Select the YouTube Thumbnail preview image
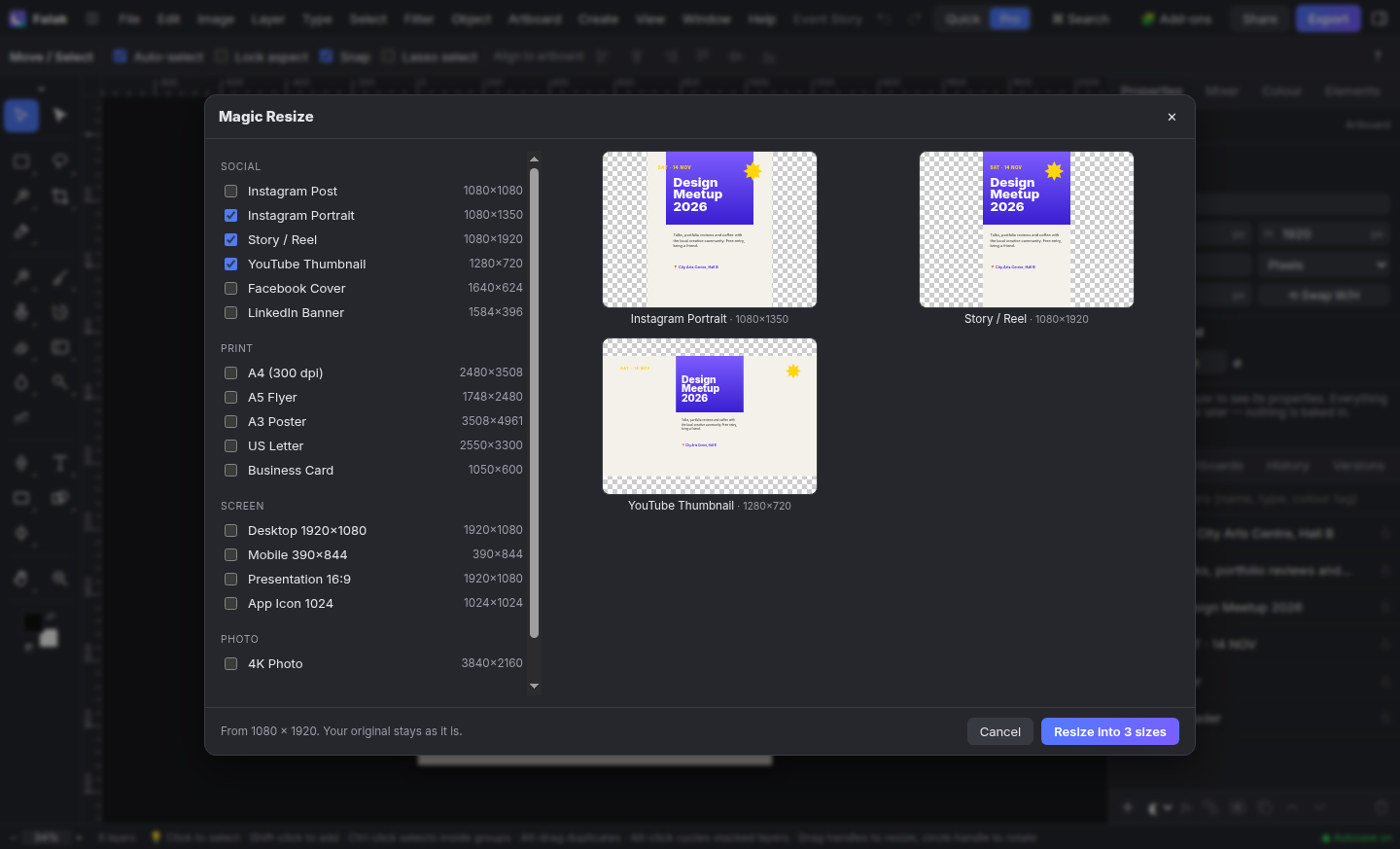1400x849 pixels. pos(710,416)
